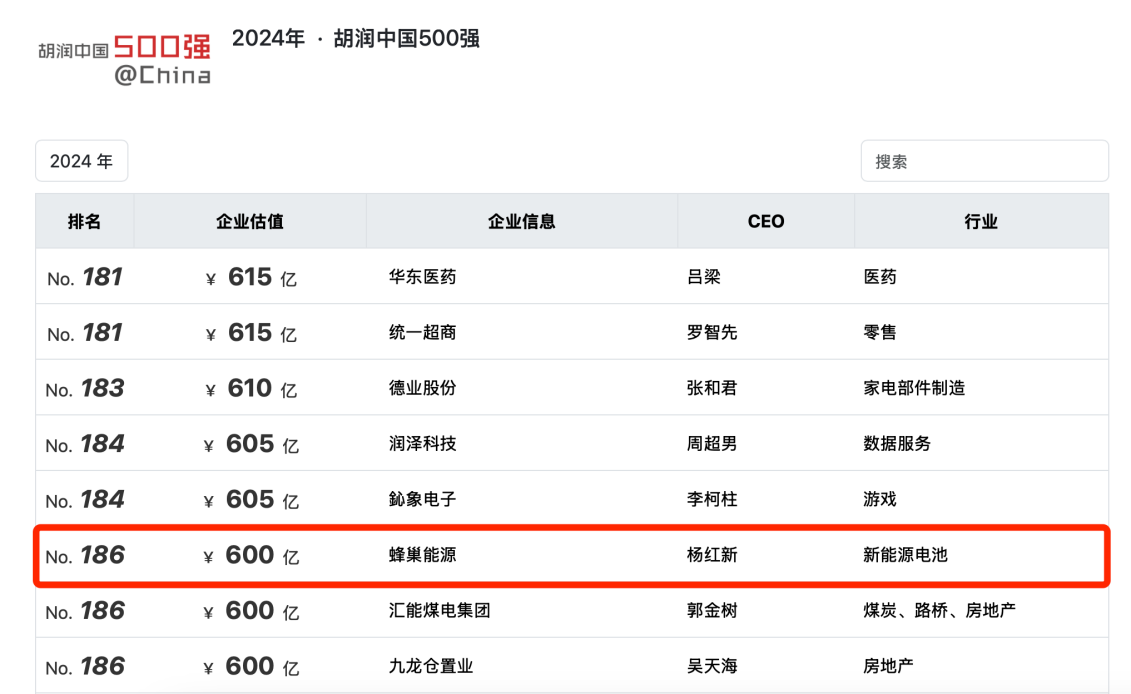
Task: Click the ¥ 605 亿 valuation of 润泽科技
Action: click(x=251, y=444)
